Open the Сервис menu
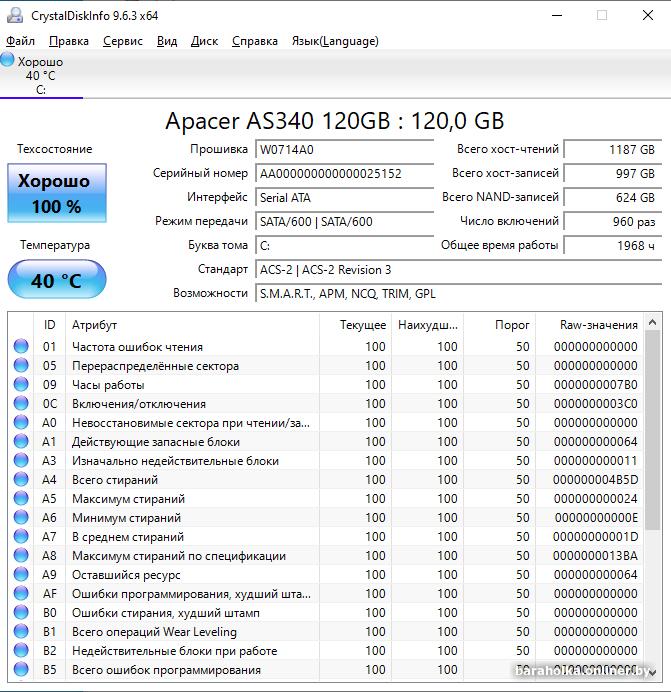 123,41
